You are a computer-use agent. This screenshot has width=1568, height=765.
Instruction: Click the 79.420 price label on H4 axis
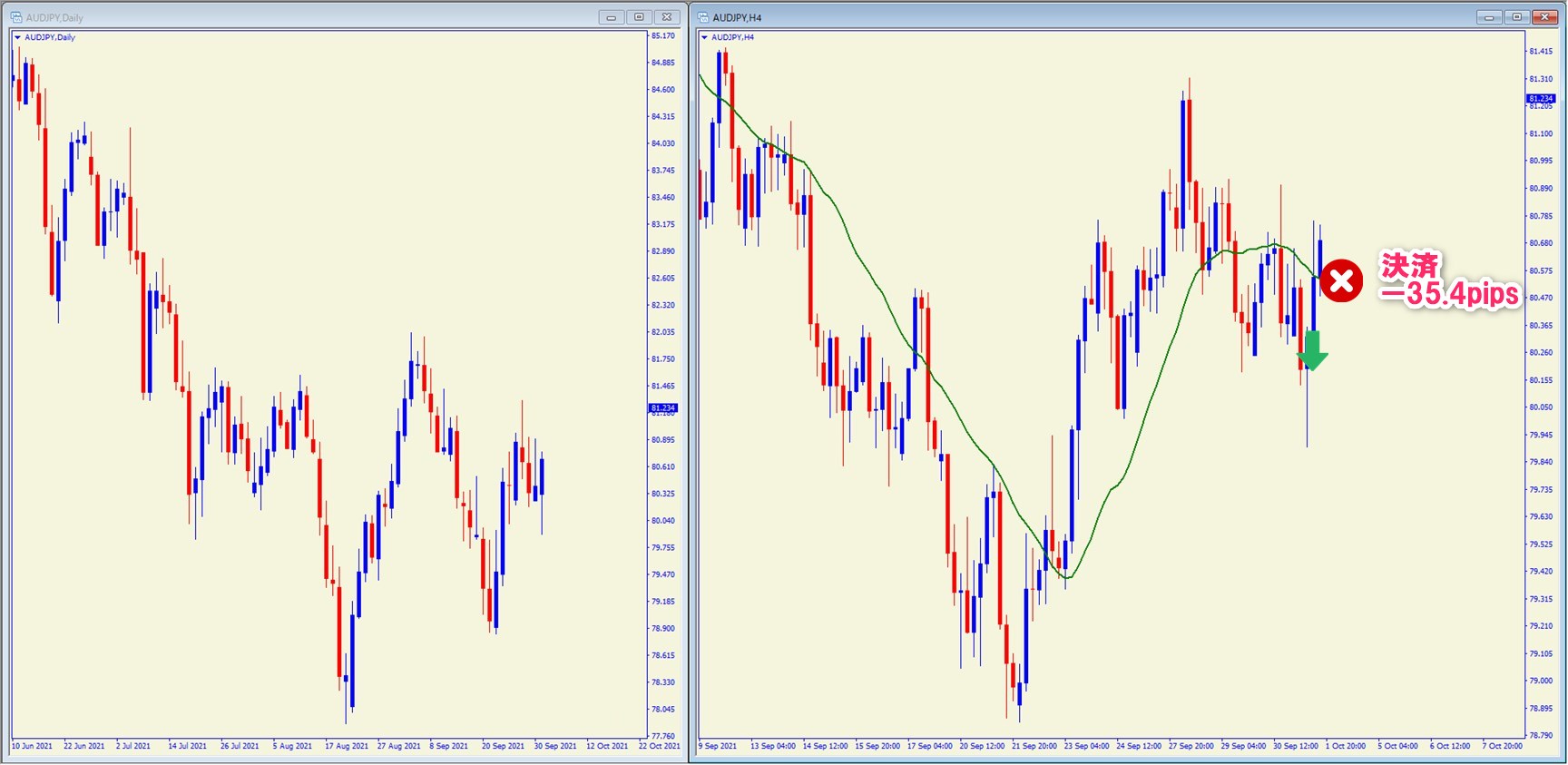[1541, 572]
